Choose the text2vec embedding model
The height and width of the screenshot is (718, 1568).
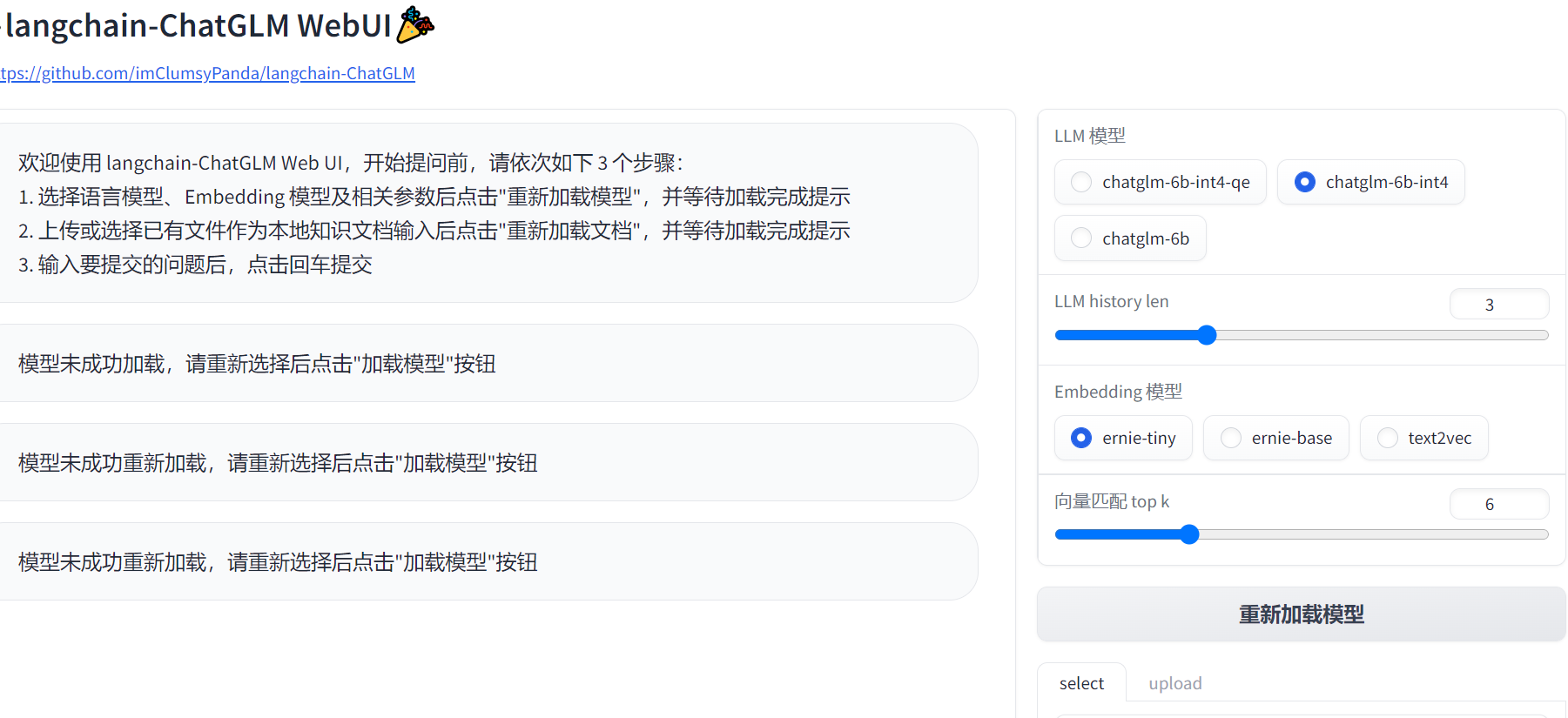click(1423, 438)
